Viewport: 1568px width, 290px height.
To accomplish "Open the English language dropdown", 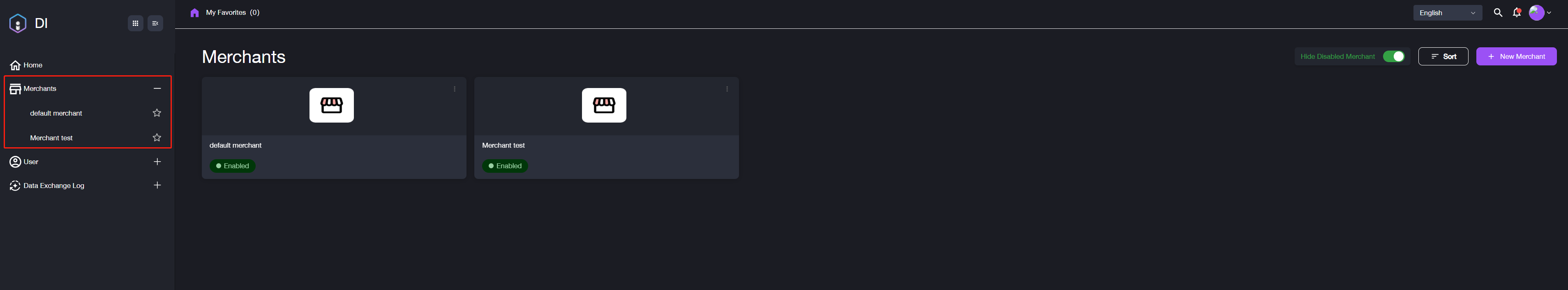I will [1447, 13].
